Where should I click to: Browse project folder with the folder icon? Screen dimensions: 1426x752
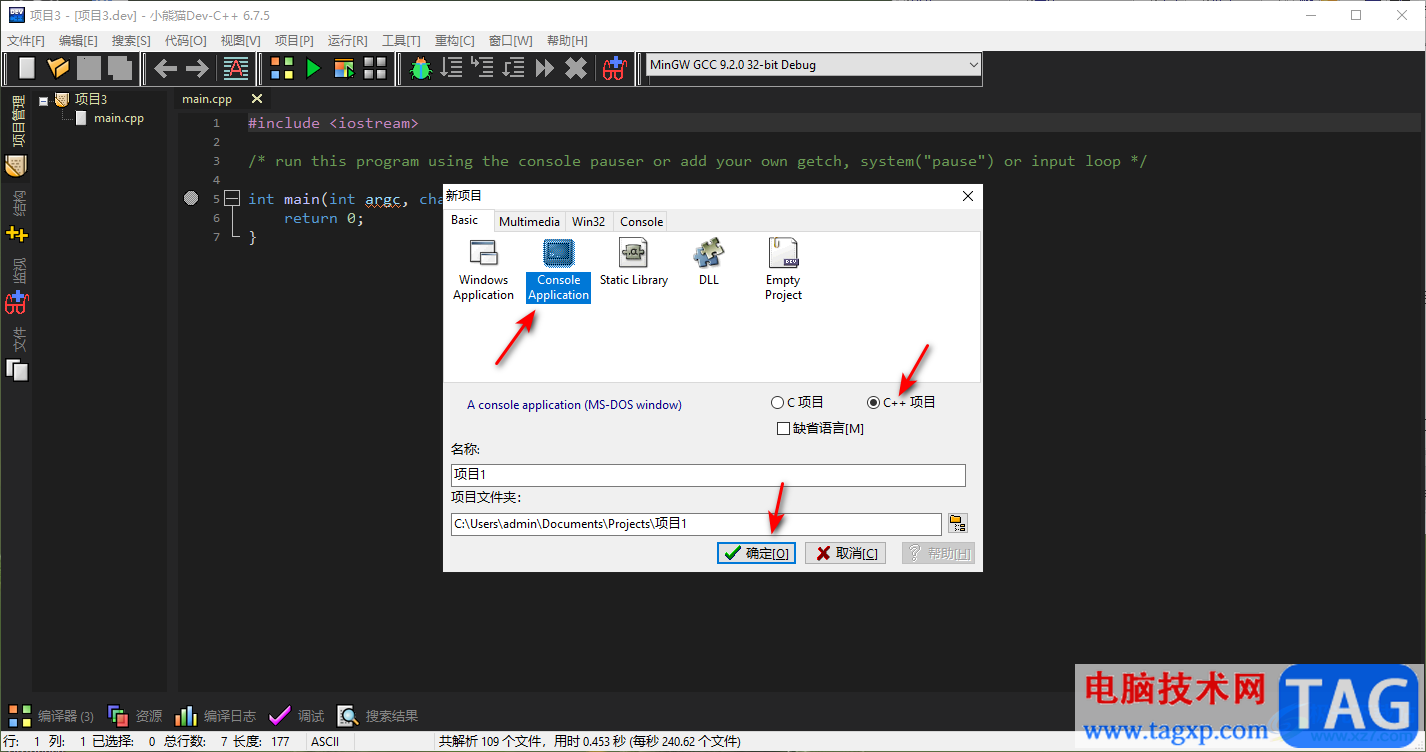tap(958, 523)
